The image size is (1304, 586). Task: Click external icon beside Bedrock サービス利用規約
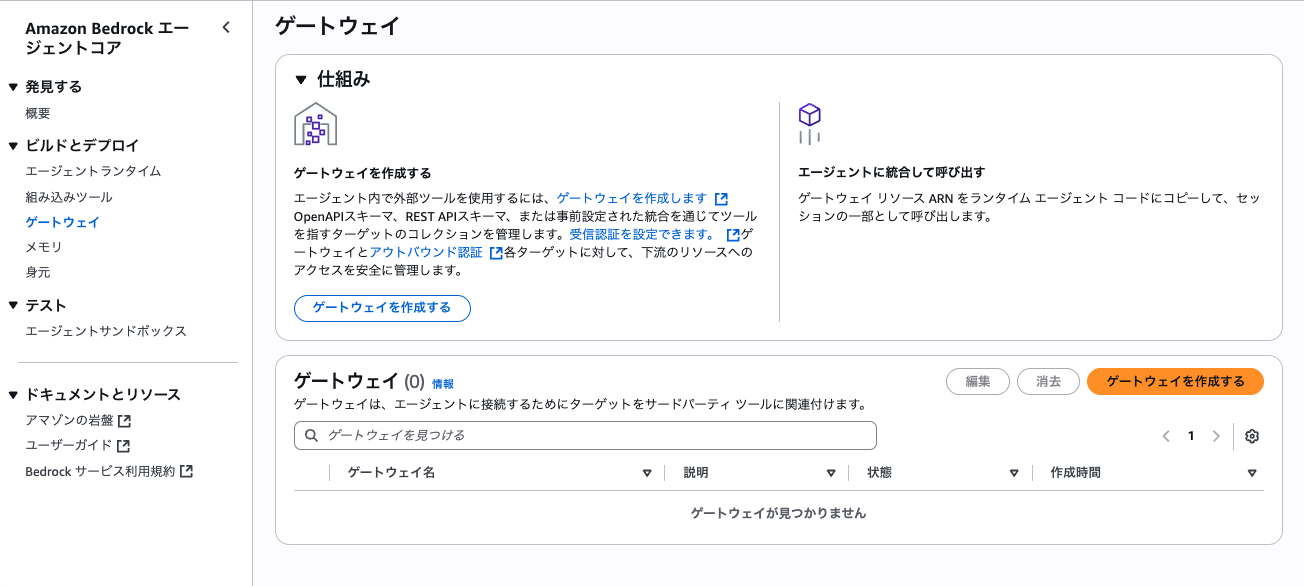(x=187, y=471)
